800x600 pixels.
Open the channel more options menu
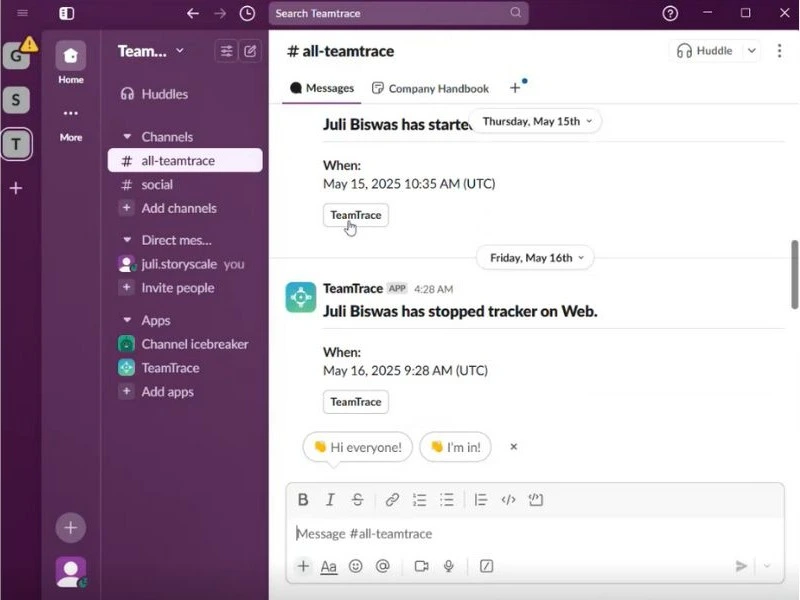pos(779,51)
